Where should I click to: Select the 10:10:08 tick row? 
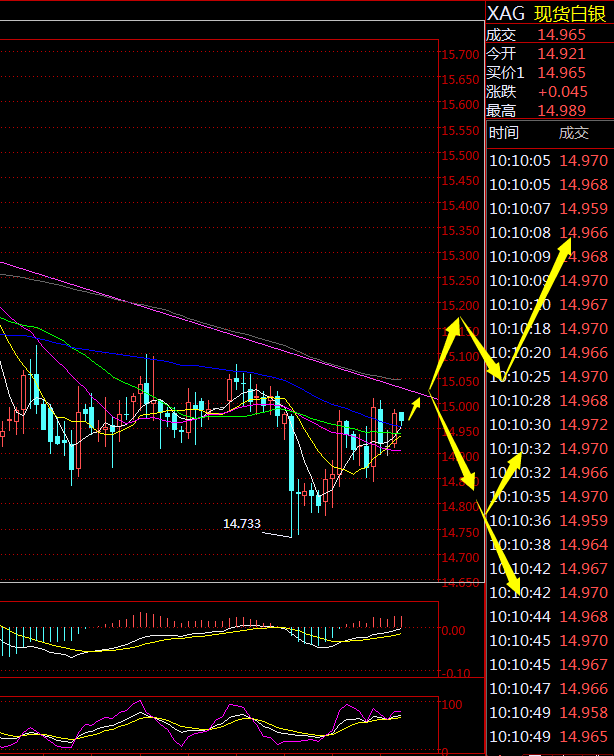[x=549, y=233]
